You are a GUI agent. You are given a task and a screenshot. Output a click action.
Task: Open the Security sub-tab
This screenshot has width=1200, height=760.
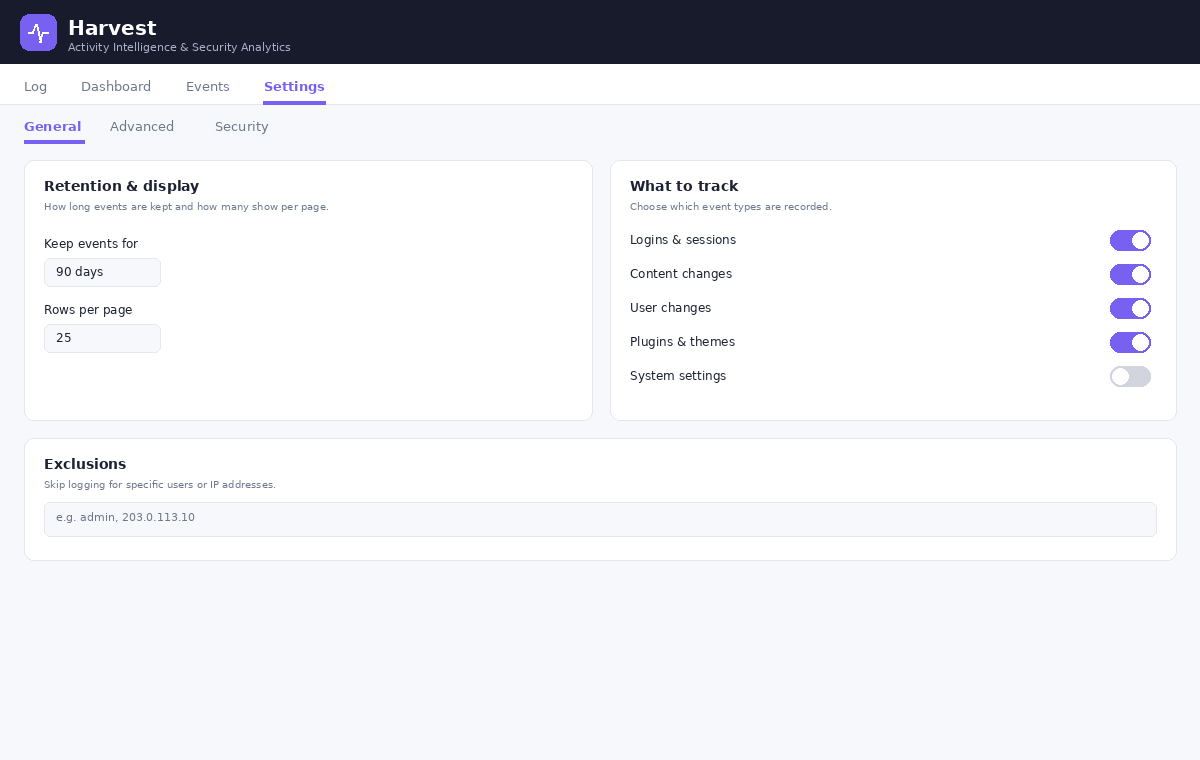(242, 127)
